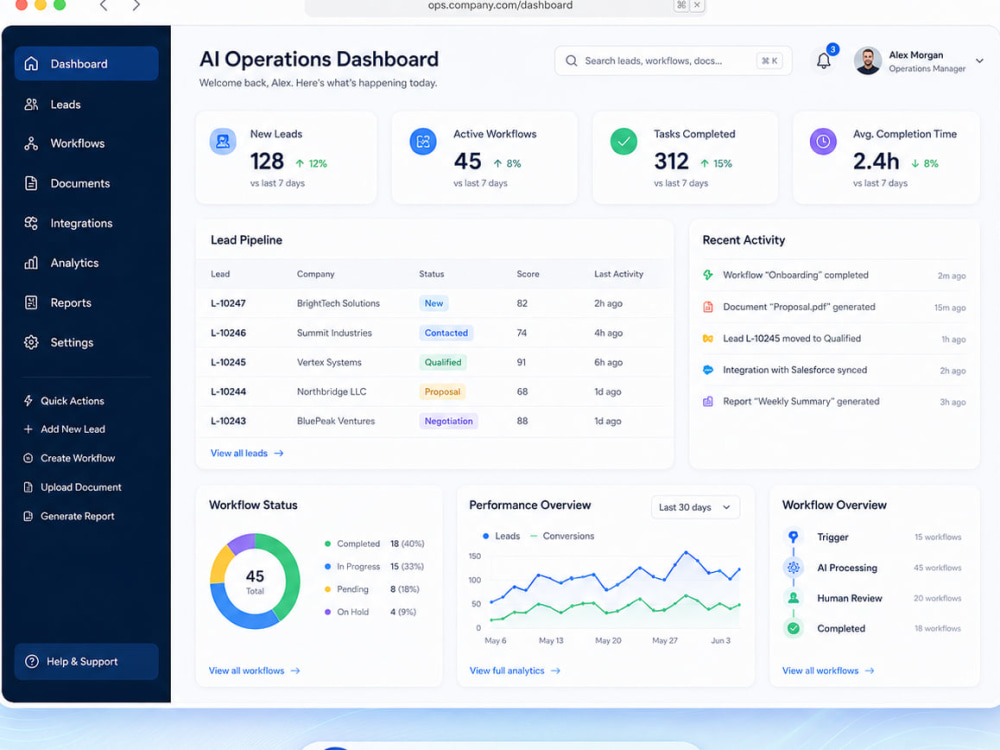The image size is (1000, 750).
Task: Click the browser address bar ops.company.com/dashboard
Action: pyautogui.click(x=499, y=6)
